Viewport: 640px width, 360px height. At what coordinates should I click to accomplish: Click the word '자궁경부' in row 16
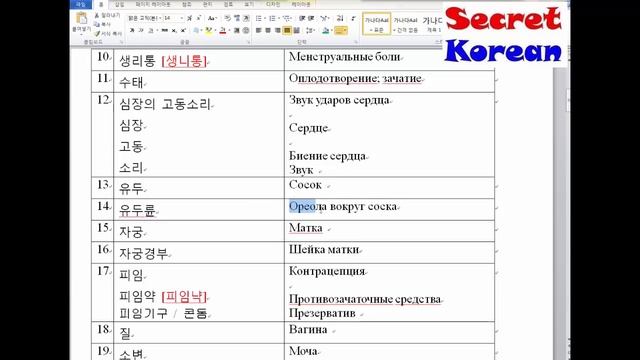[143, 254]
